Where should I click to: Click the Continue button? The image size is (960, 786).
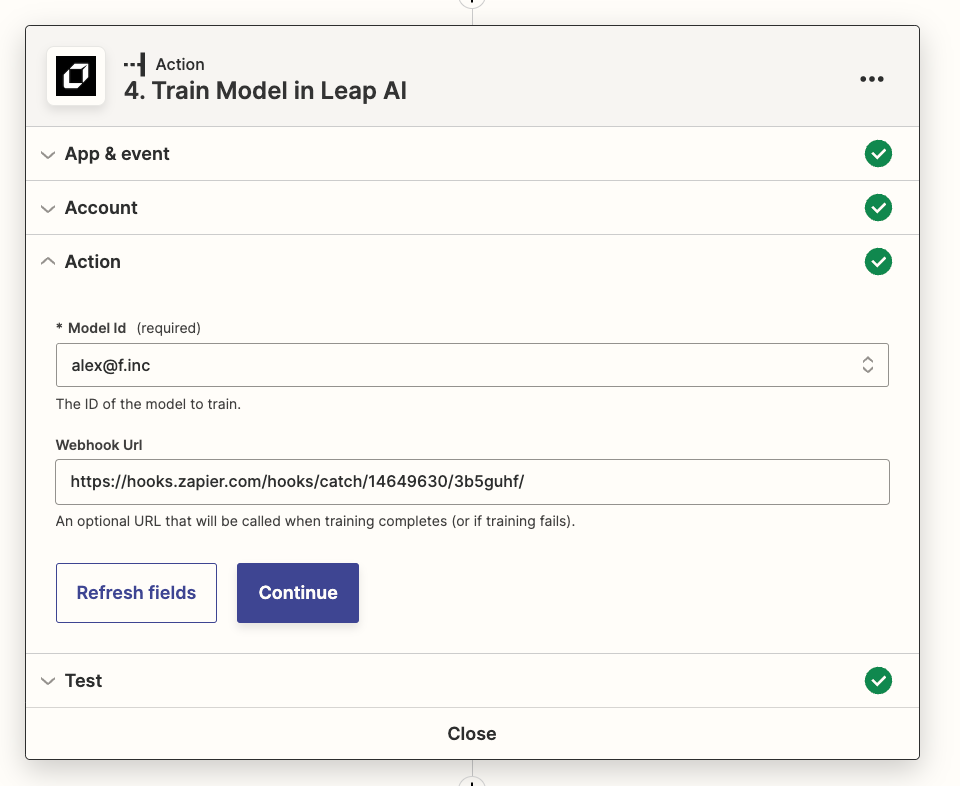(297, 593)
